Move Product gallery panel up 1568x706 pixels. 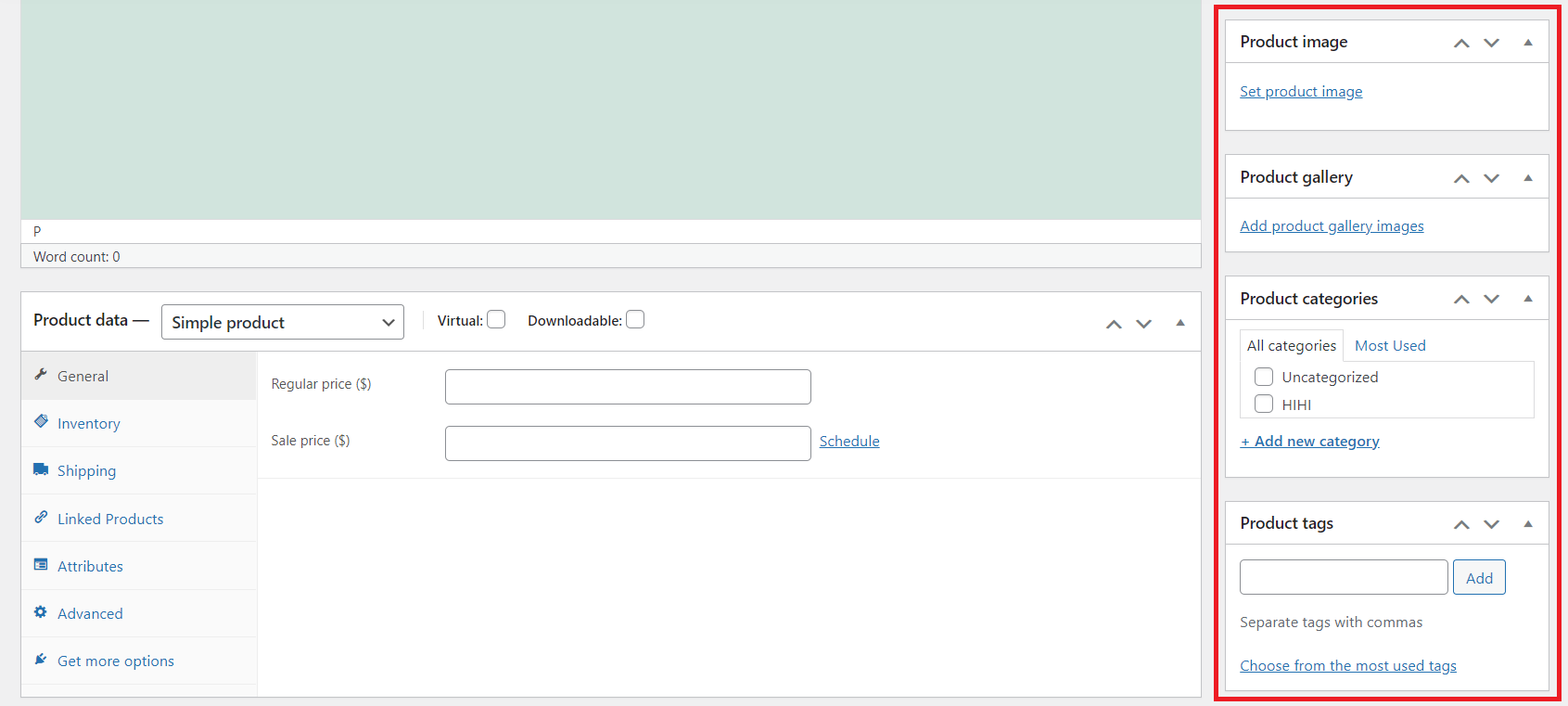tap(1461, 178)
